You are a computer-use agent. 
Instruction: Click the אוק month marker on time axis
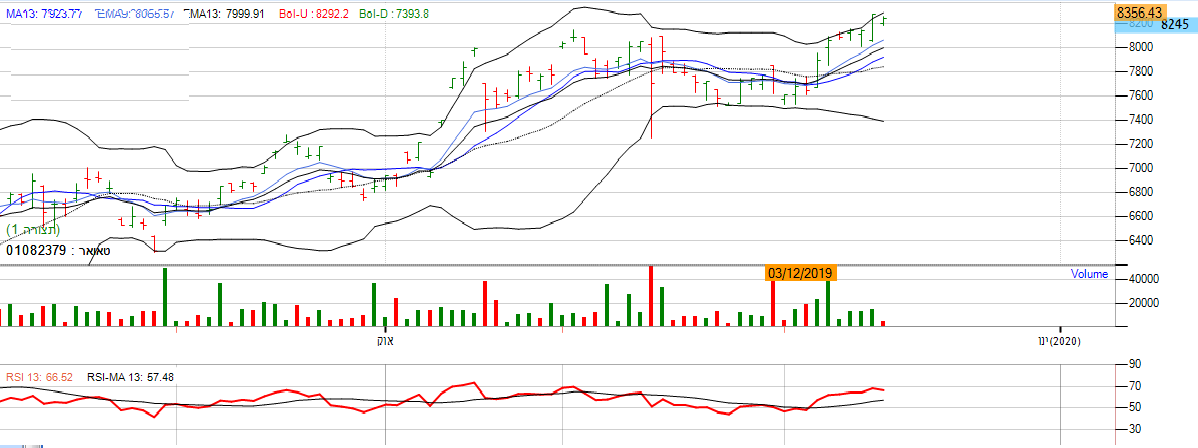point(384,341)
